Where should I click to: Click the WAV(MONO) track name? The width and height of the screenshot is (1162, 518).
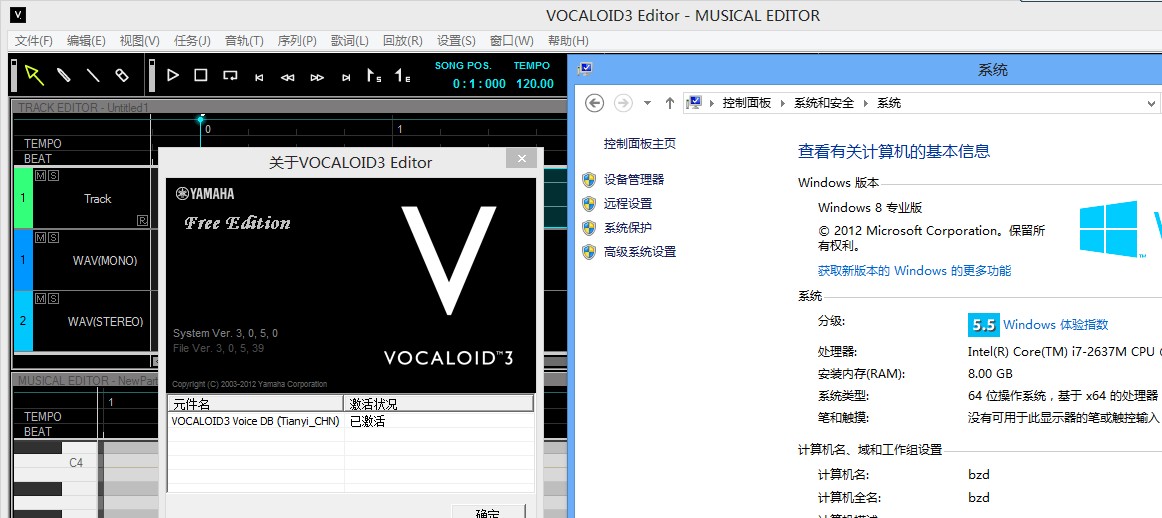pos(104,261)
